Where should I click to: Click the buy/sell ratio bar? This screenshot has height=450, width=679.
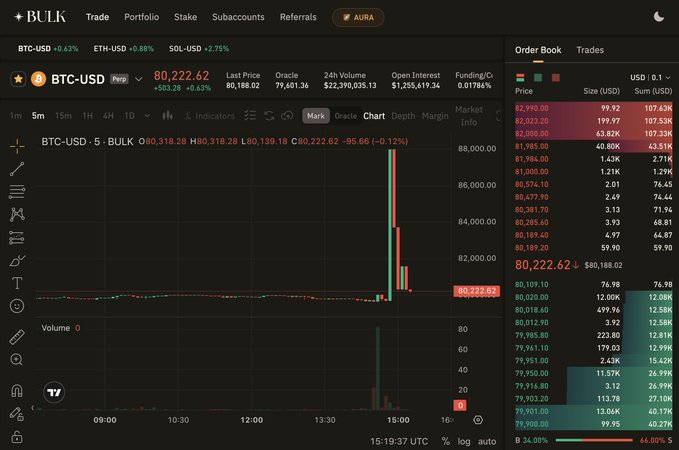[594, 440]
